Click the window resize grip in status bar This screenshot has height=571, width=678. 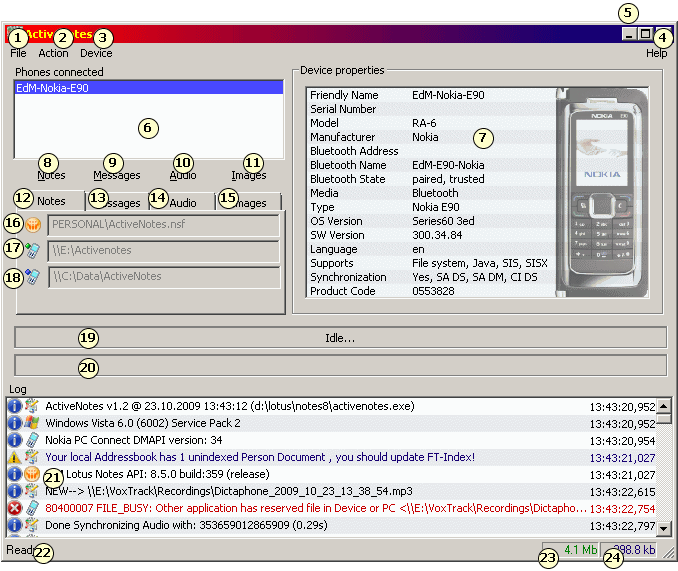point(668,552)
